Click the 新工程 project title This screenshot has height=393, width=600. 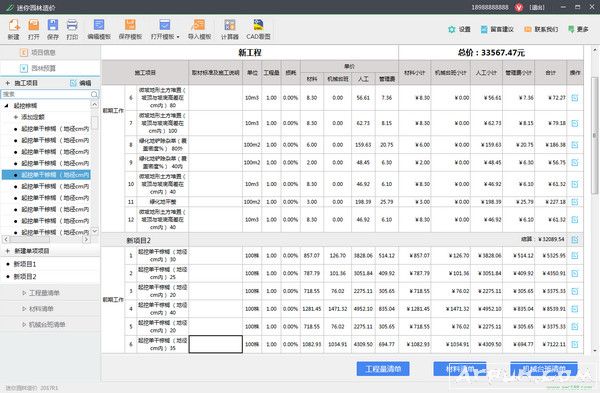click(x=250, y=52)
